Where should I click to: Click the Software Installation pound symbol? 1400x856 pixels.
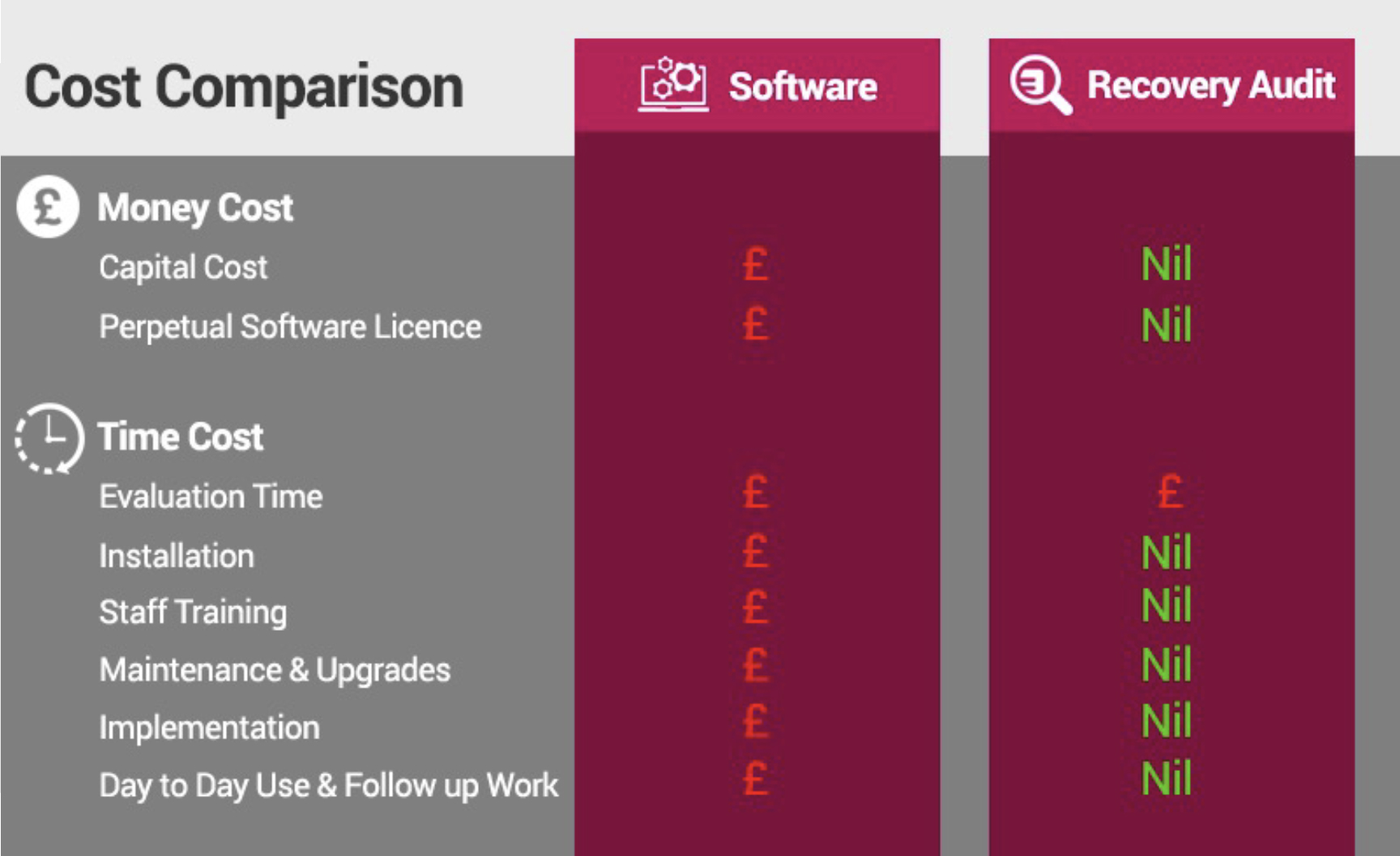pyautogui.click(x=755, y=552)
